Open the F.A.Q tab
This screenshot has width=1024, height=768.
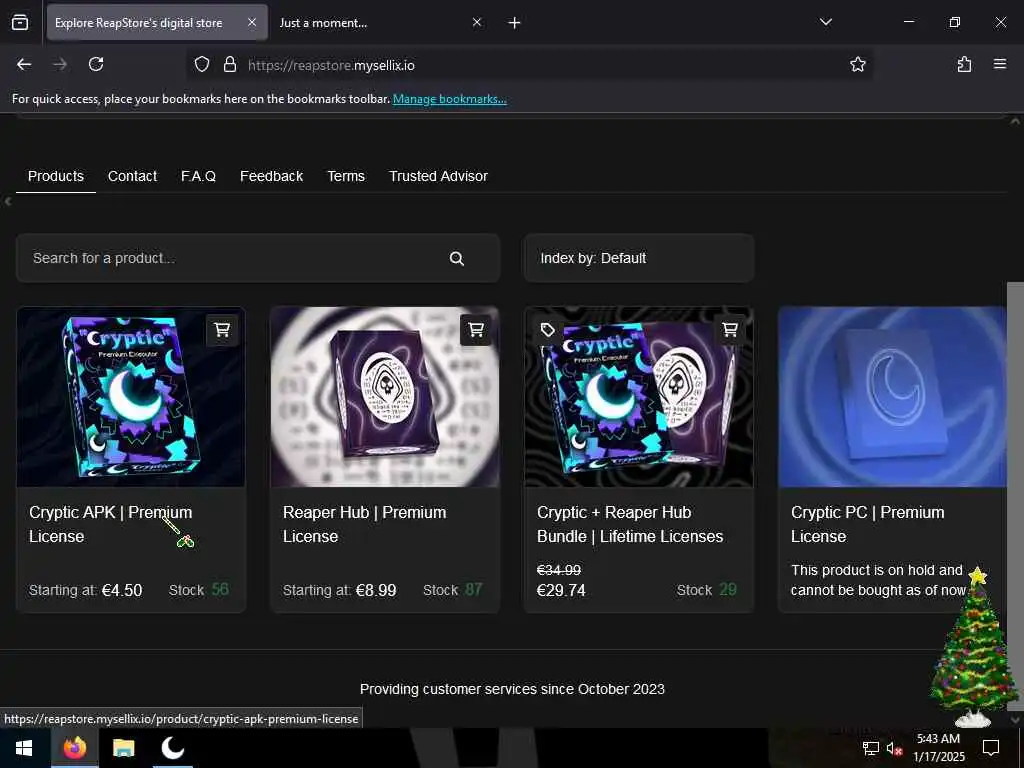pos(199,176)
